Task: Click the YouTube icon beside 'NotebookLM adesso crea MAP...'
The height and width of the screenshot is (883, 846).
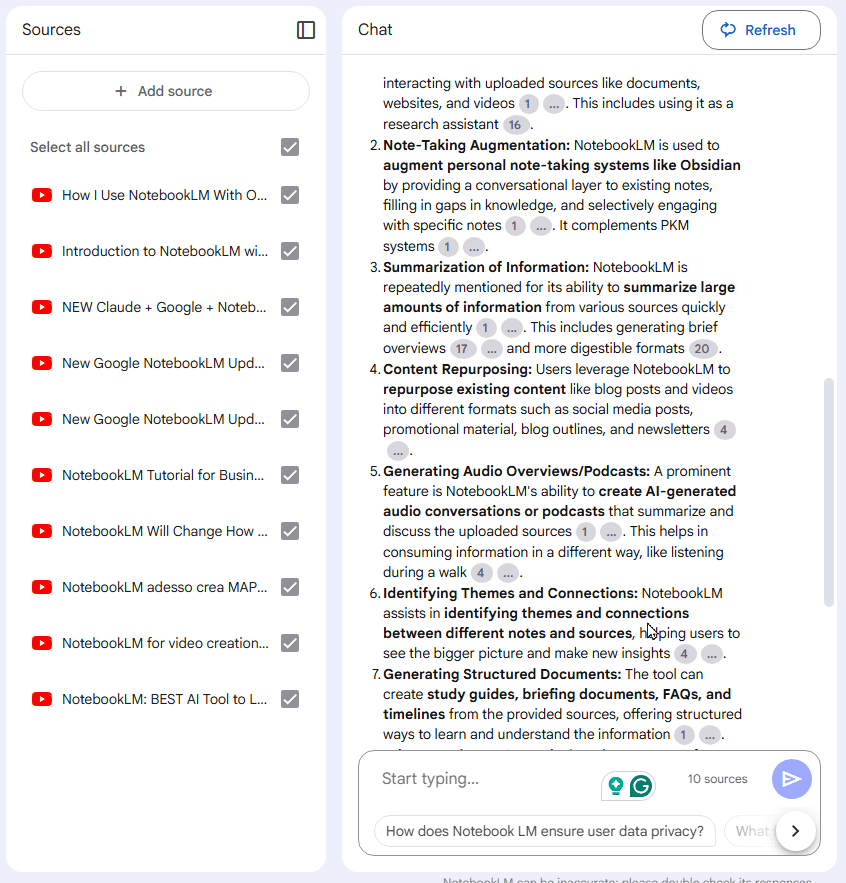Action: (42, 587)
